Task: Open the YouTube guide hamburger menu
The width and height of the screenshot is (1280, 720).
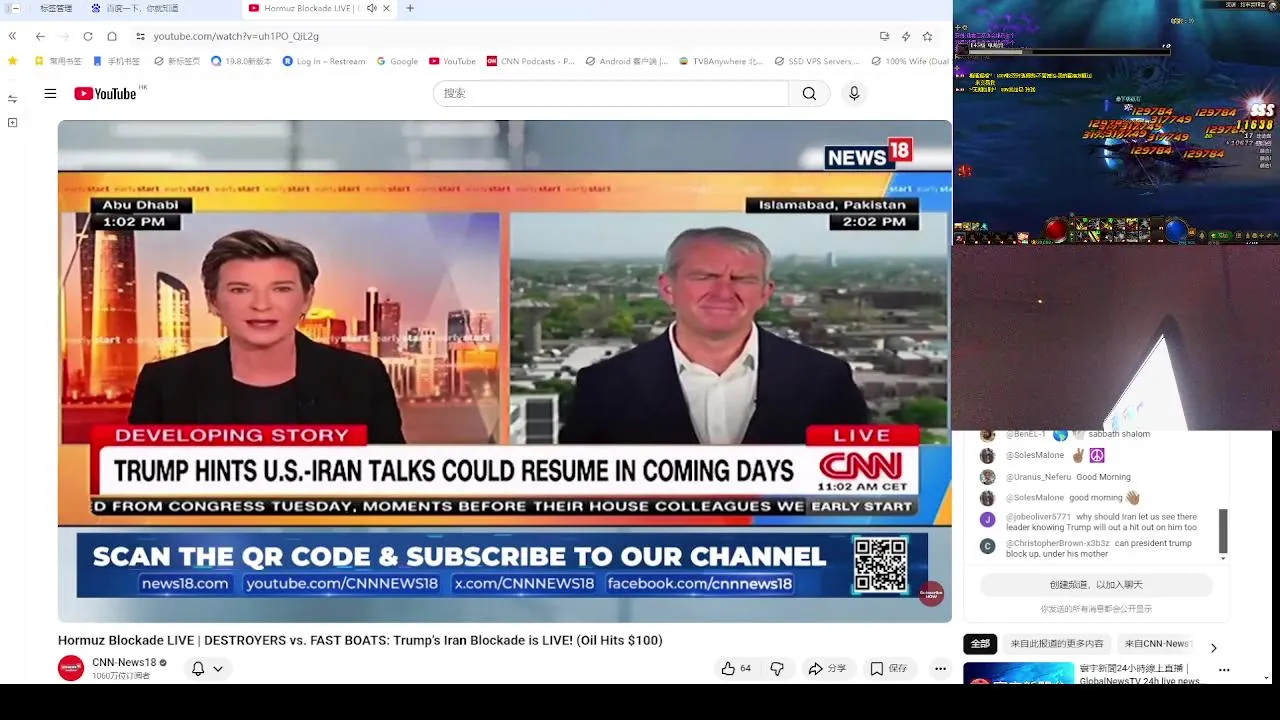Action: [50, 93]
